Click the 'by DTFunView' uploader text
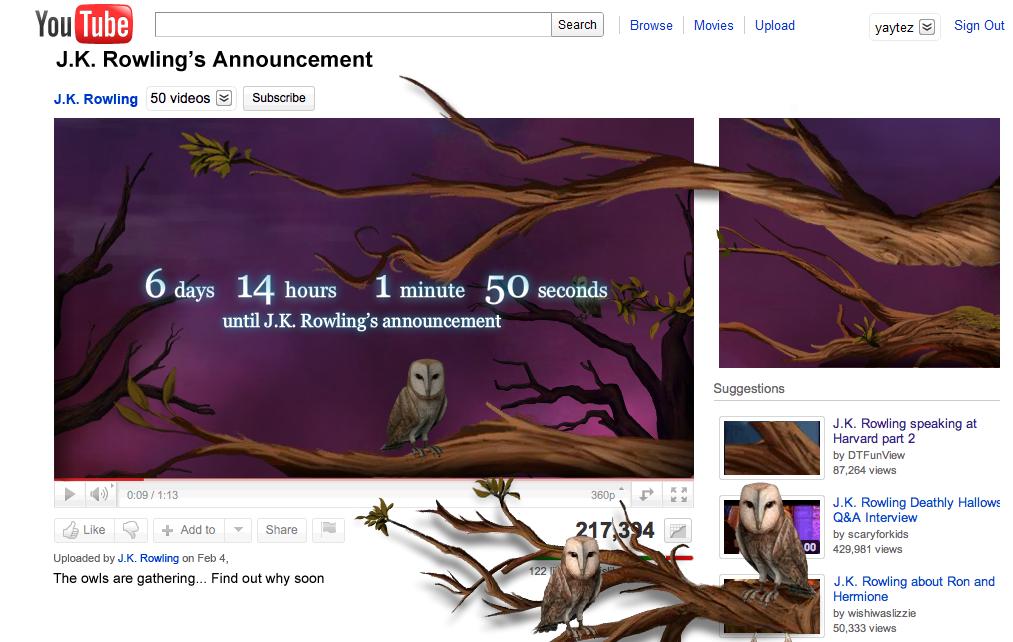1013x642 pixels. click(x=868, y=455)
